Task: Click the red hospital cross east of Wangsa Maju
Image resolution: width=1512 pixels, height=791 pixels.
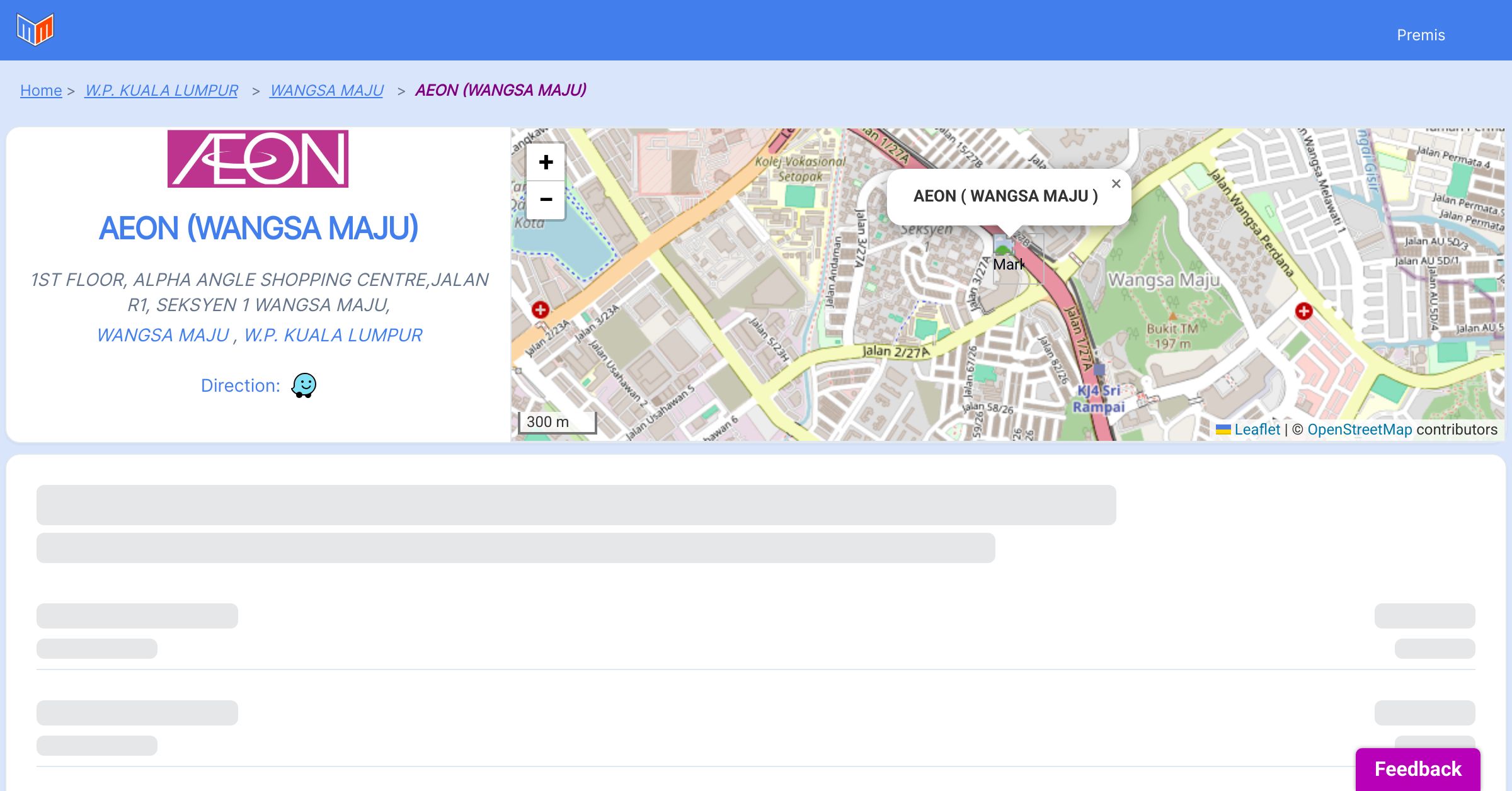Action: (x=1303, y=311)
